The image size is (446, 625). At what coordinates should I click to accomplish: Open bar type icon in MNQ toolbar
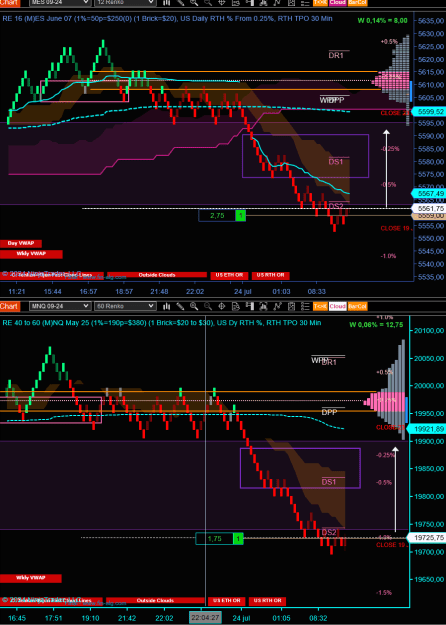[x=167, y=306]
